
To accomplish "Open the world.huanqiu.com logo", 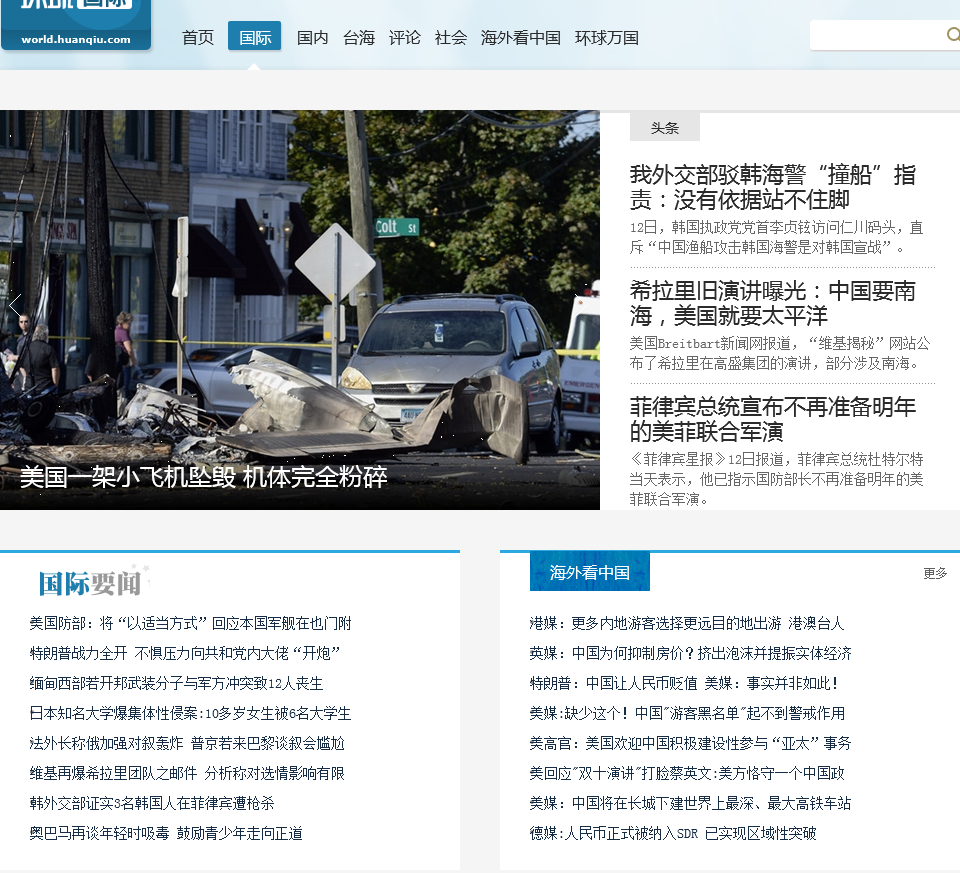I will (x=76, y=25).
